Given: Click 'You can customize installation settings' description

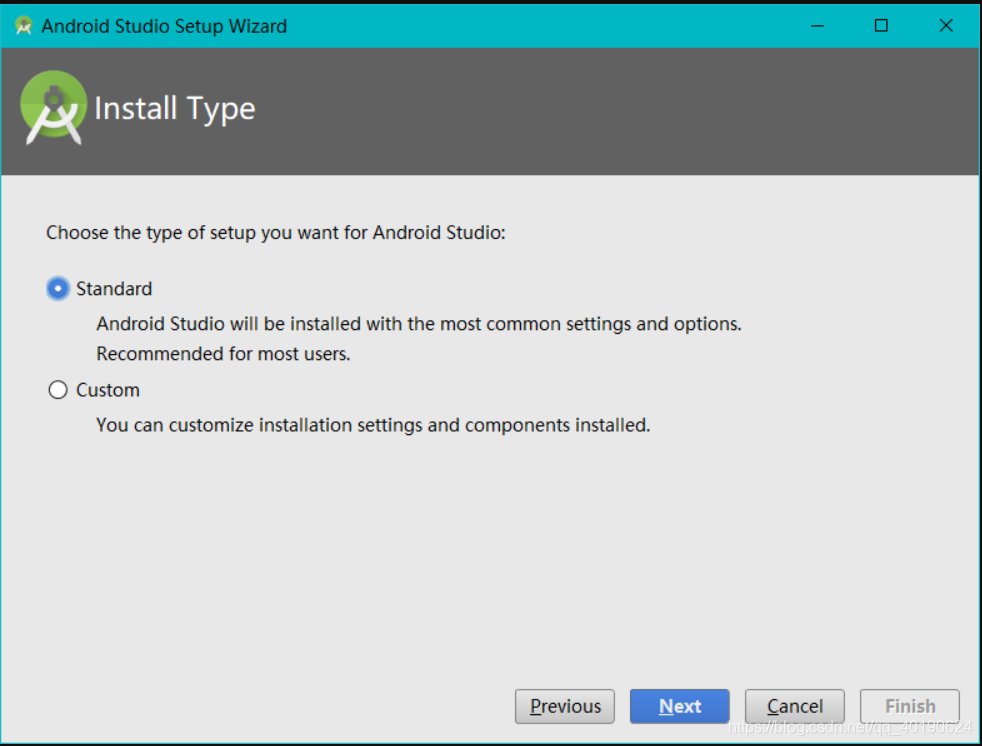Looking at the screenshot, I should coord(373,425).
